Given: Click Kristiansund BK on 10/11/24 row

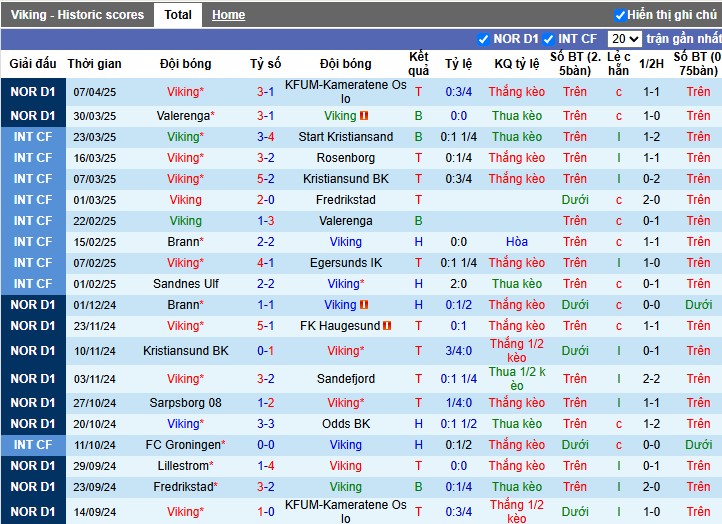Looking at the screenshot, I should 186,351.
